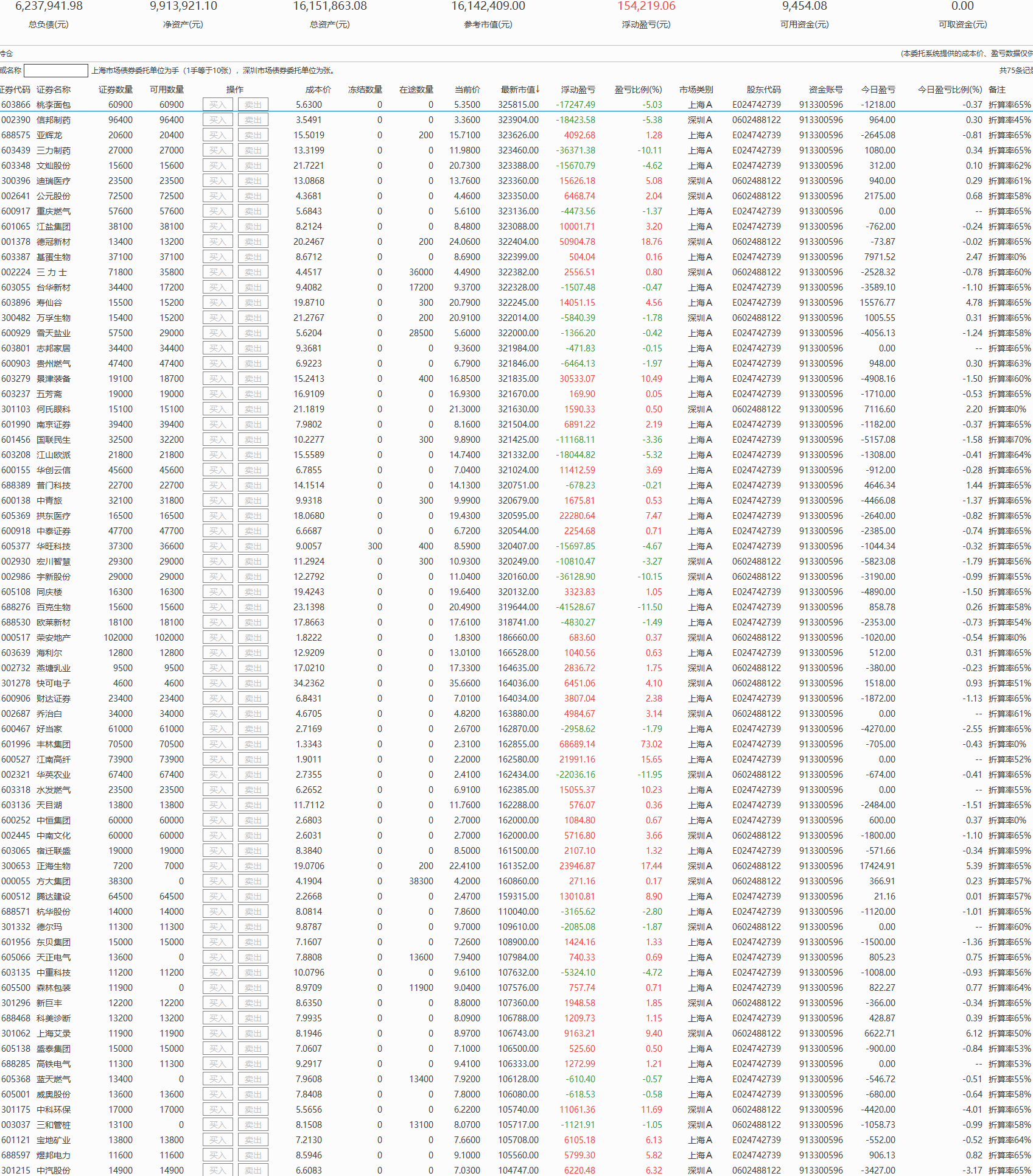Viewport: 1033px width, 1176px height.
Task: Click 买入 for 燕塘乳业 (002732)
Action: point(217,668)
